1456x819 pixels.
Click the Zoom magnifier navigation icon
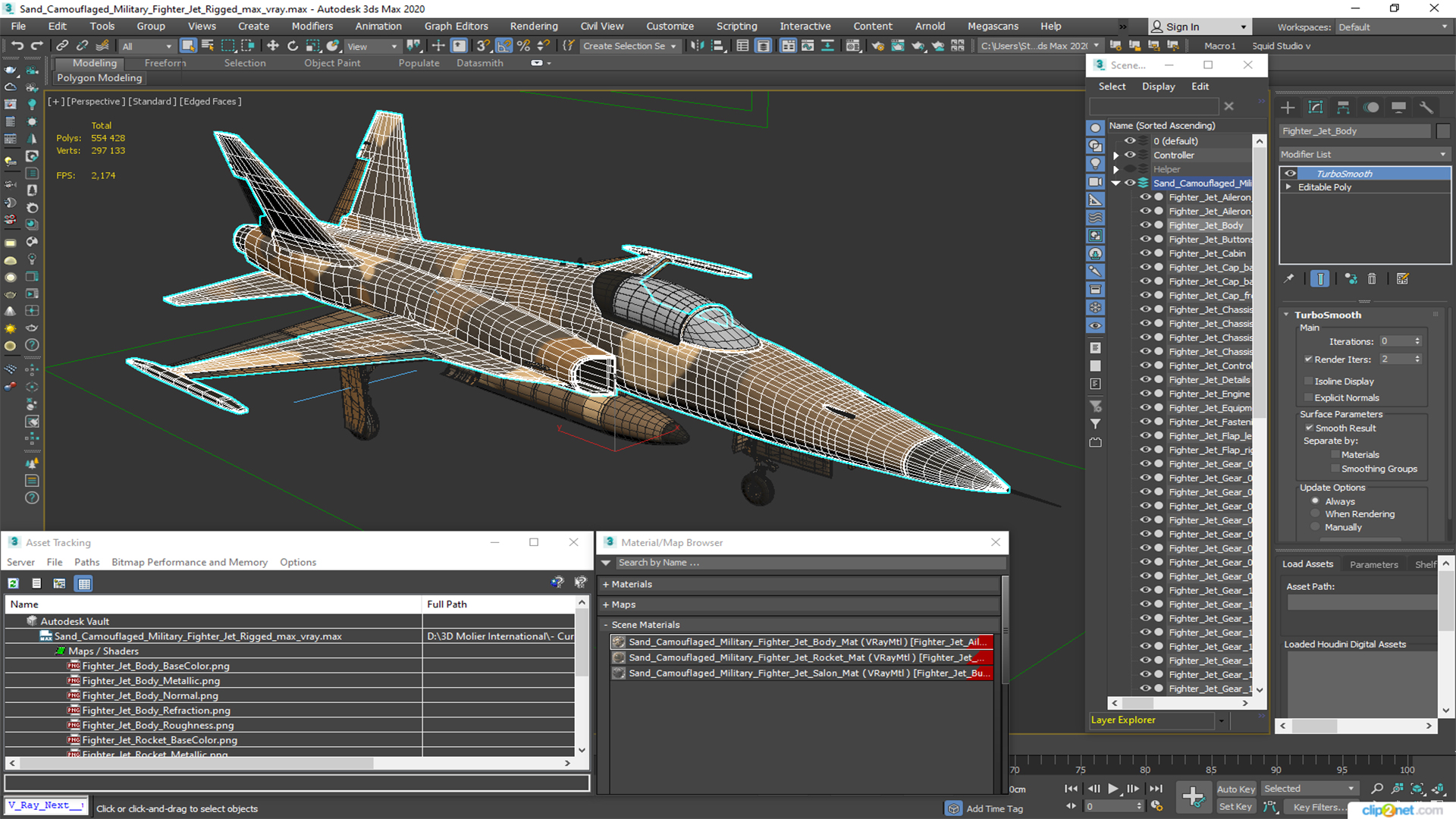(x=1377, y=789)
